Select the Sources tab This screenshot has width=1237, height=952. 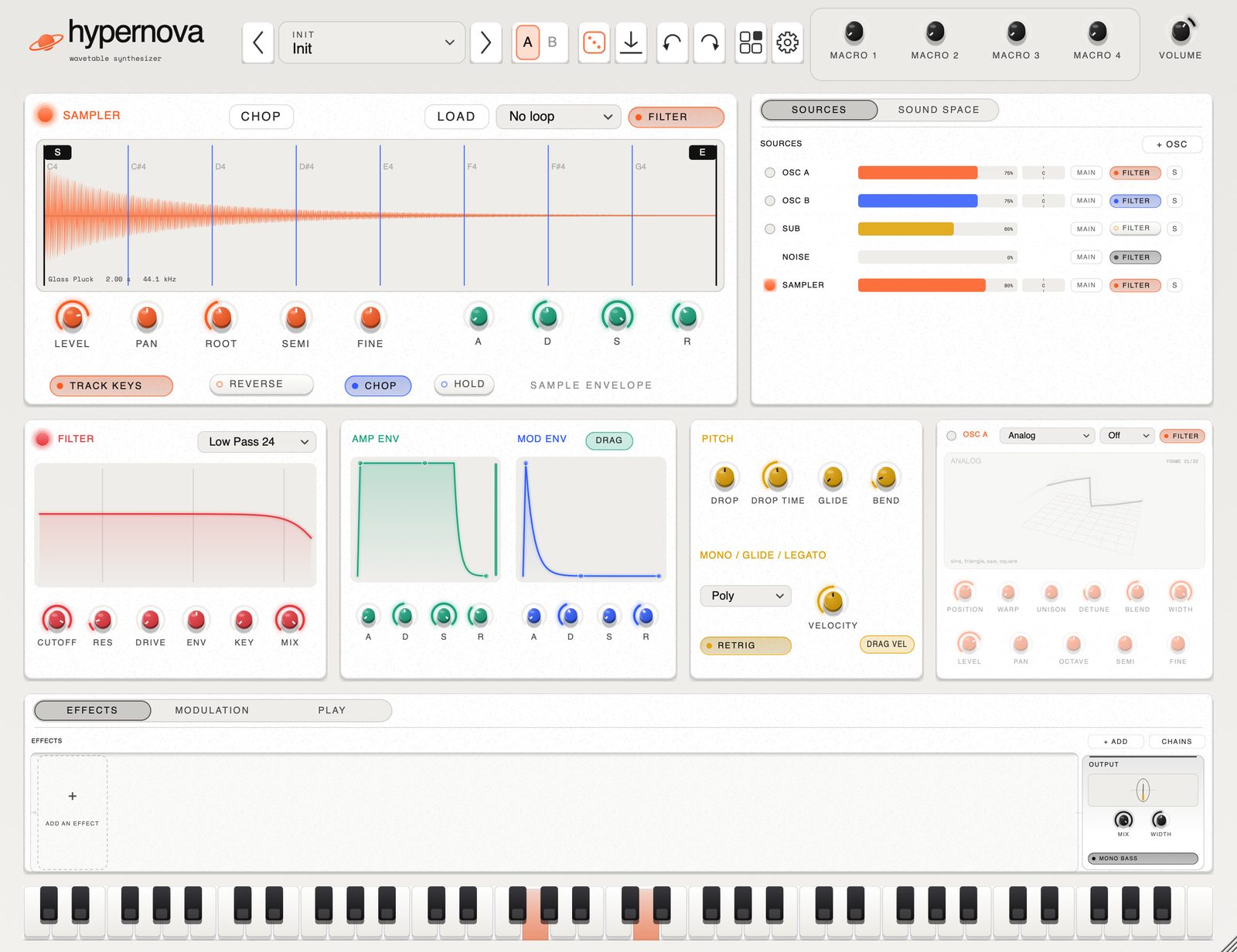[819, 110]
